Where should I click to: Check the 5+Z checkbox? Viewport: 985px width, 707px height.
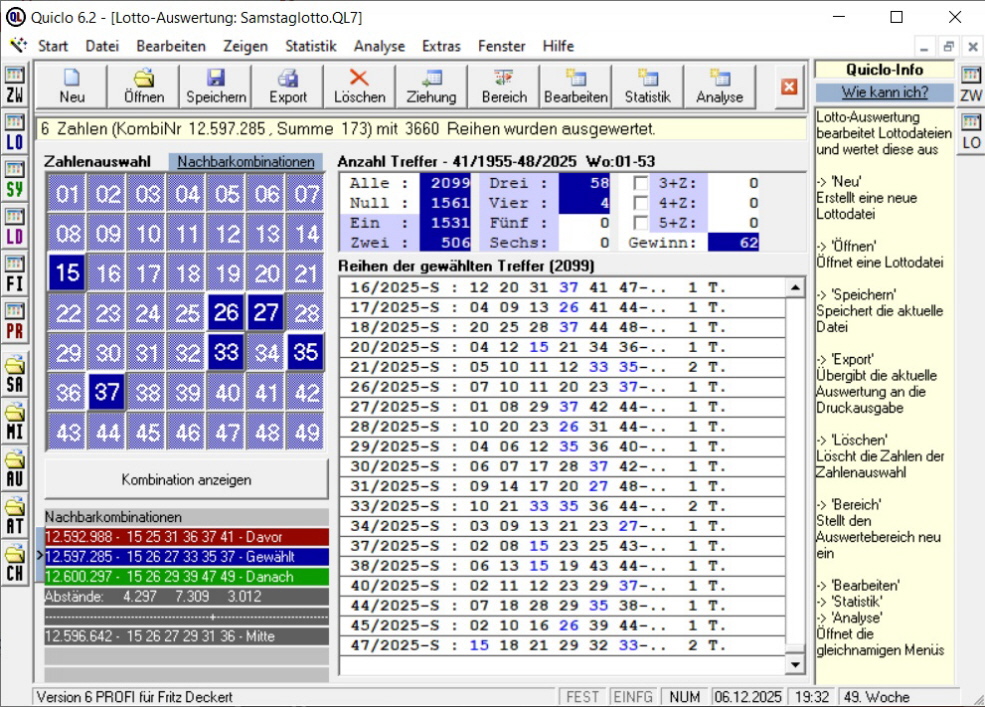(641, 223)
